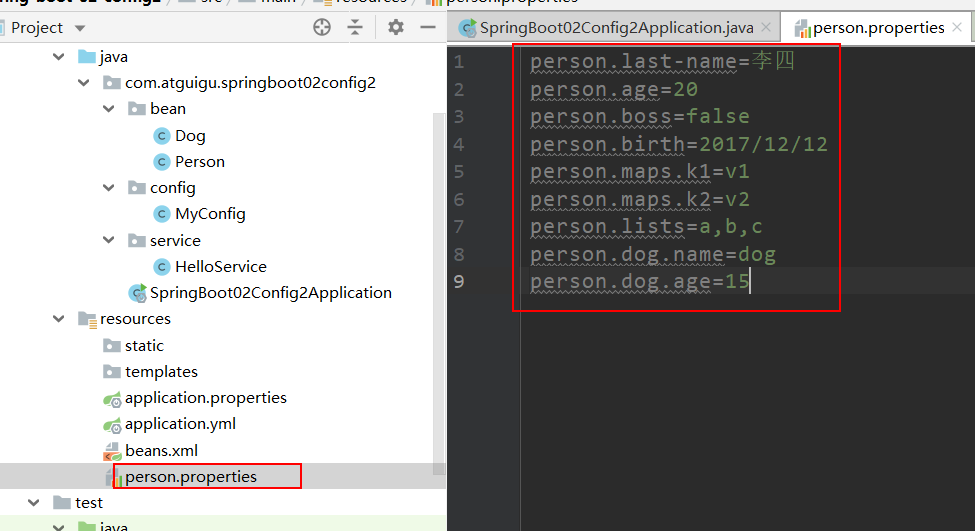This screenshot has width=975, height=531.
Task: Collapse the resources folder
Action: click(58, 319)
